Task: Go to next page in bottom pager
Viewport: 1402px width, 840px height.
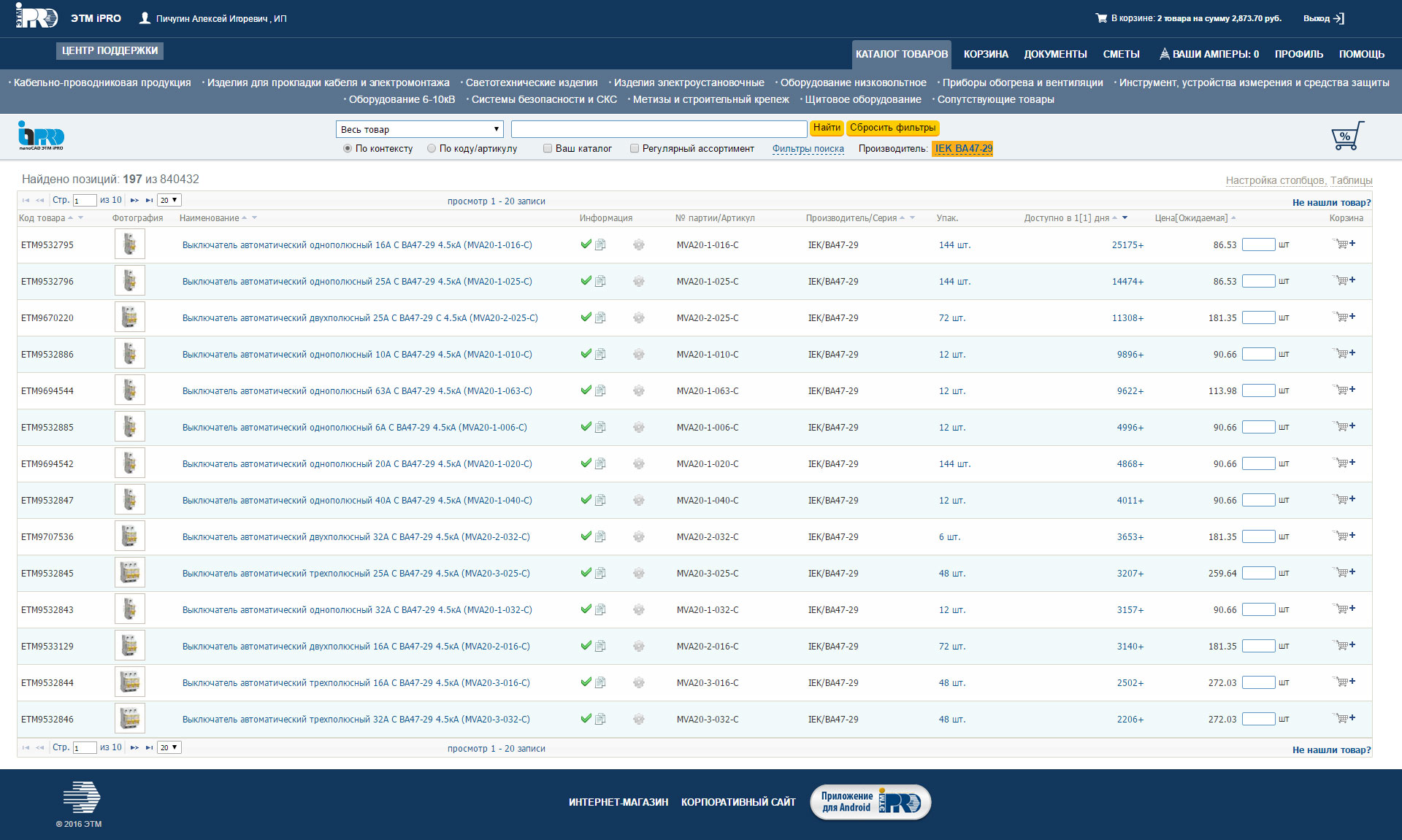Action: pos(134,747)
